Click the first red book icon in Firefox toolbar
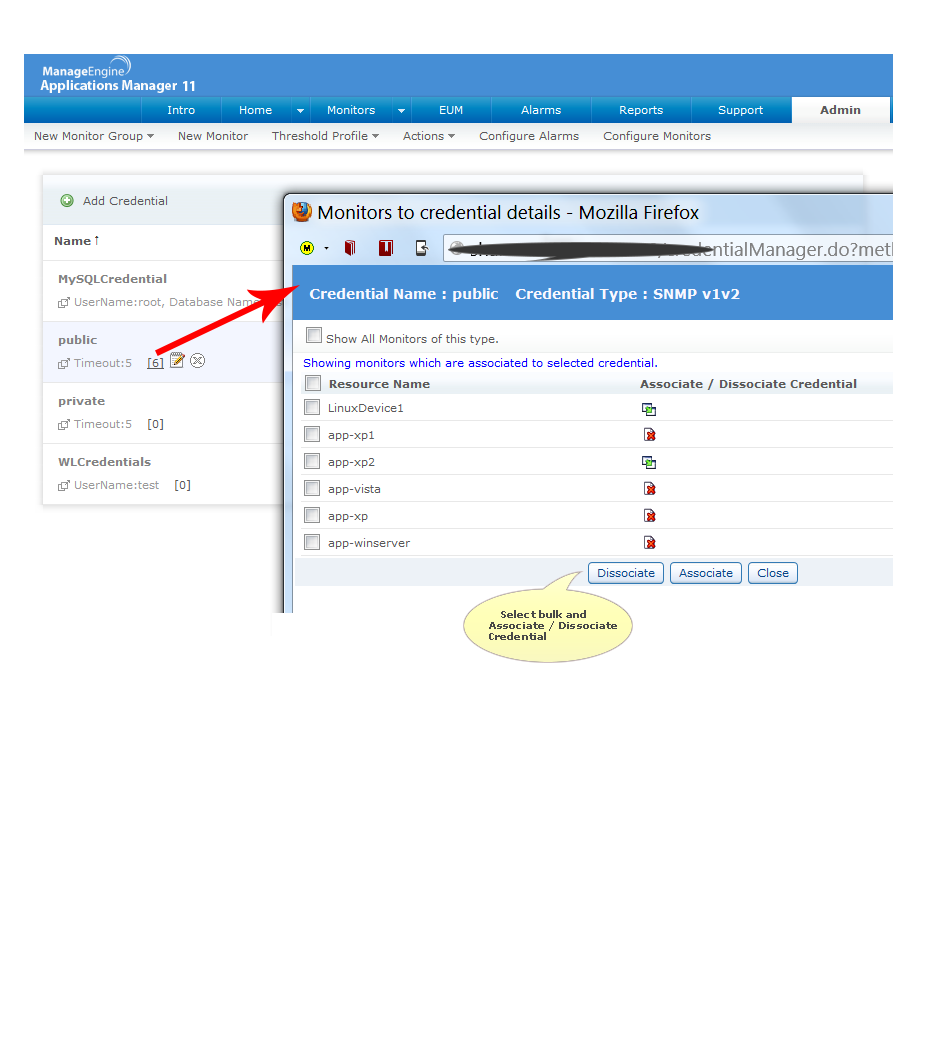The image size is (931, 1050). [x=350, y=248]
